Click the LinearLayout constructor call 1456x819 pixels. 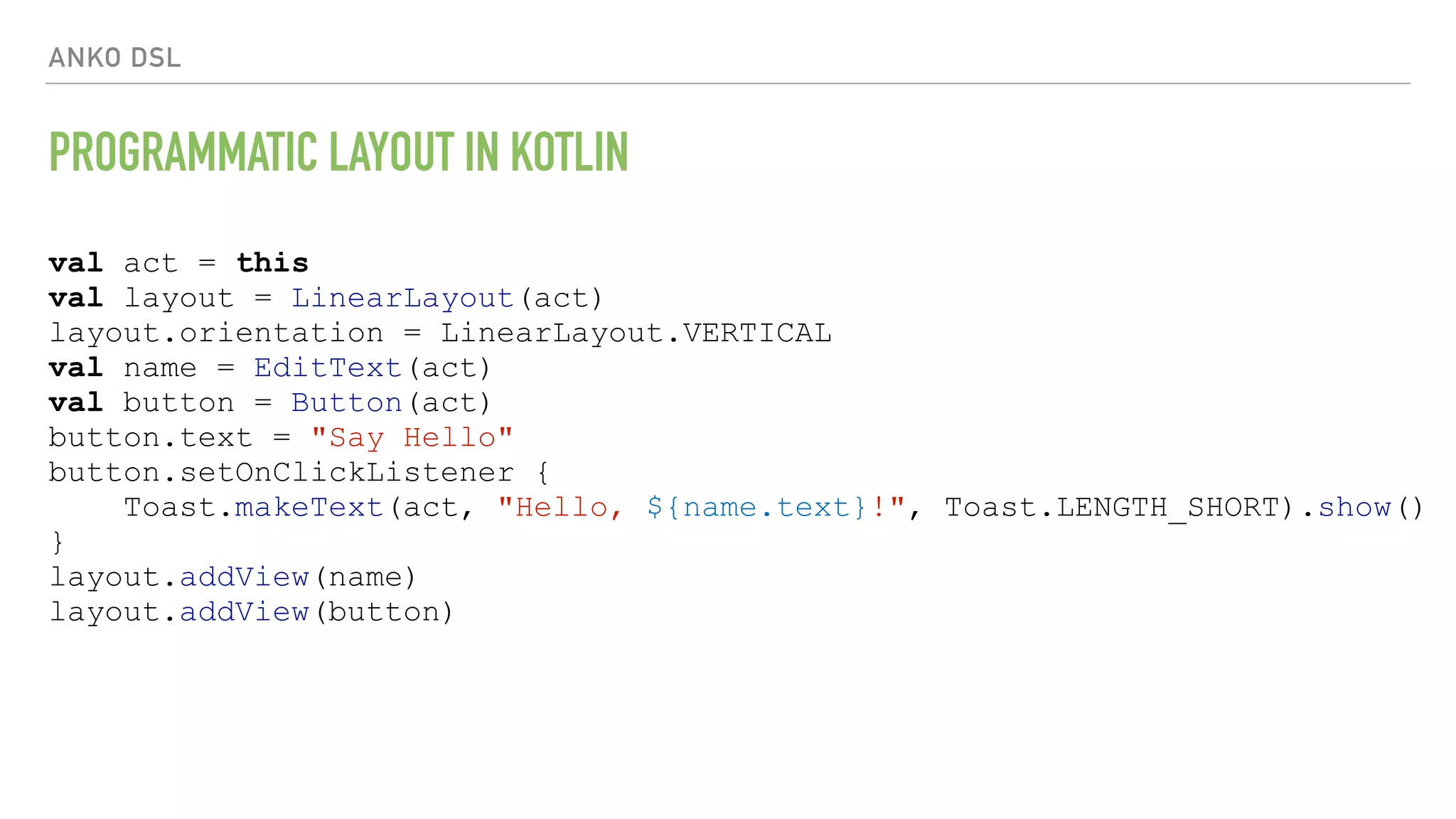click(402, 298)
